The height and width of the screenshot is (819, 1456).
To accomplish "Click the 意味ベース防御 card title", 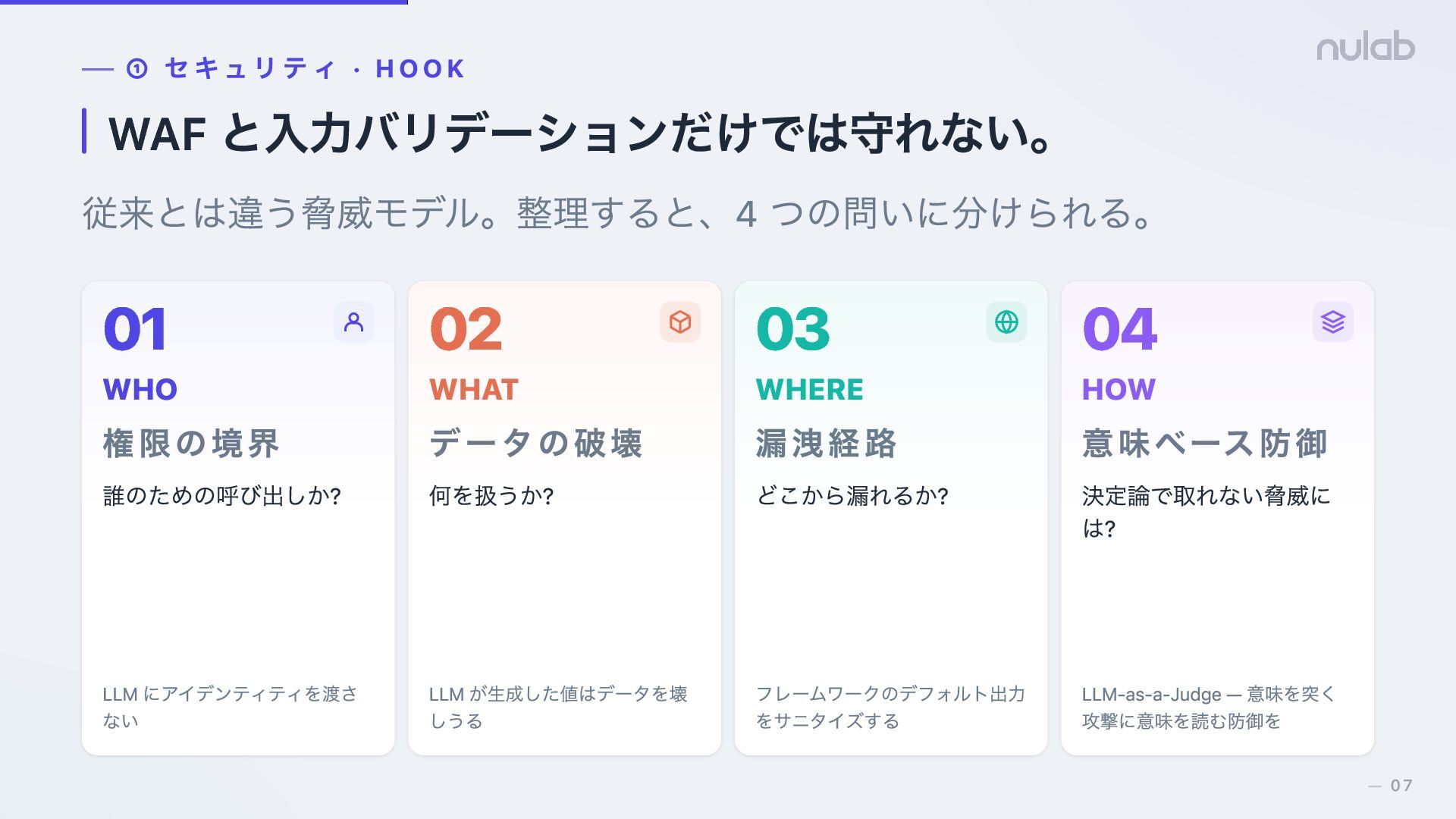I will point(1205,444).
